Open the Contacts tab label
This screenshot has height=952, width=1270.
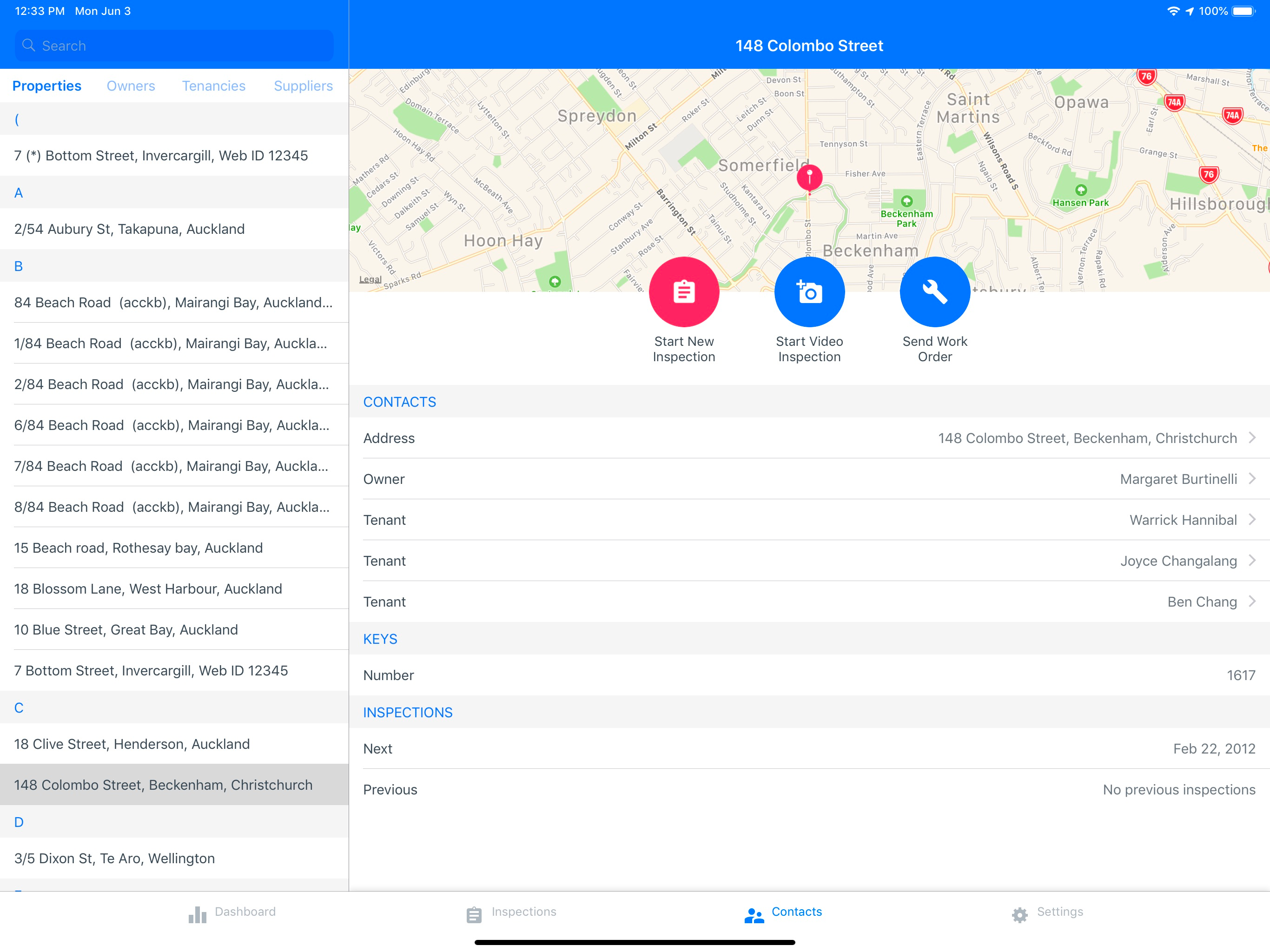(x=796, y=911)
